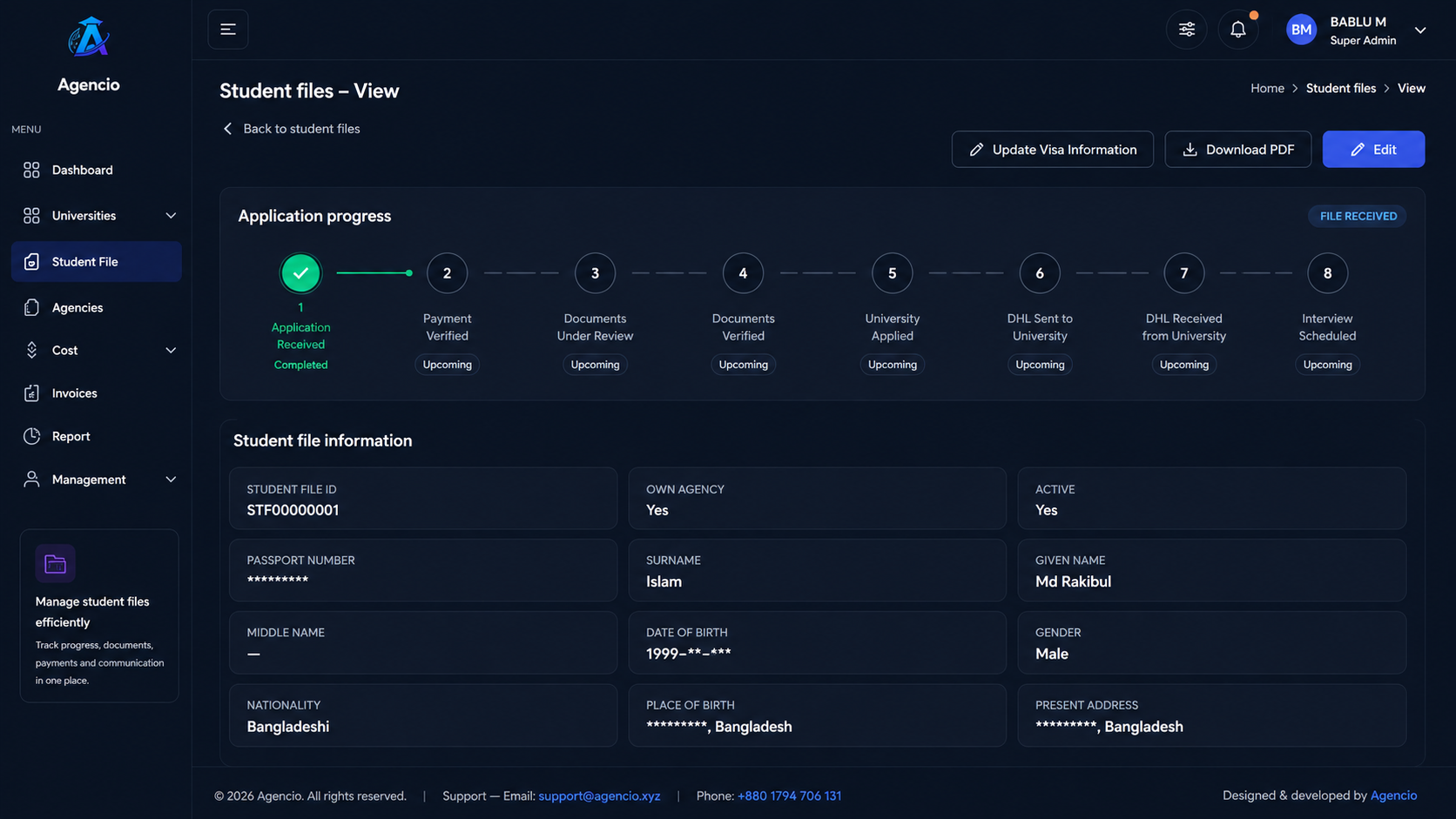
Task: Toggle the sidebar with the hamburger menu icon
Action: click(228, 30)
